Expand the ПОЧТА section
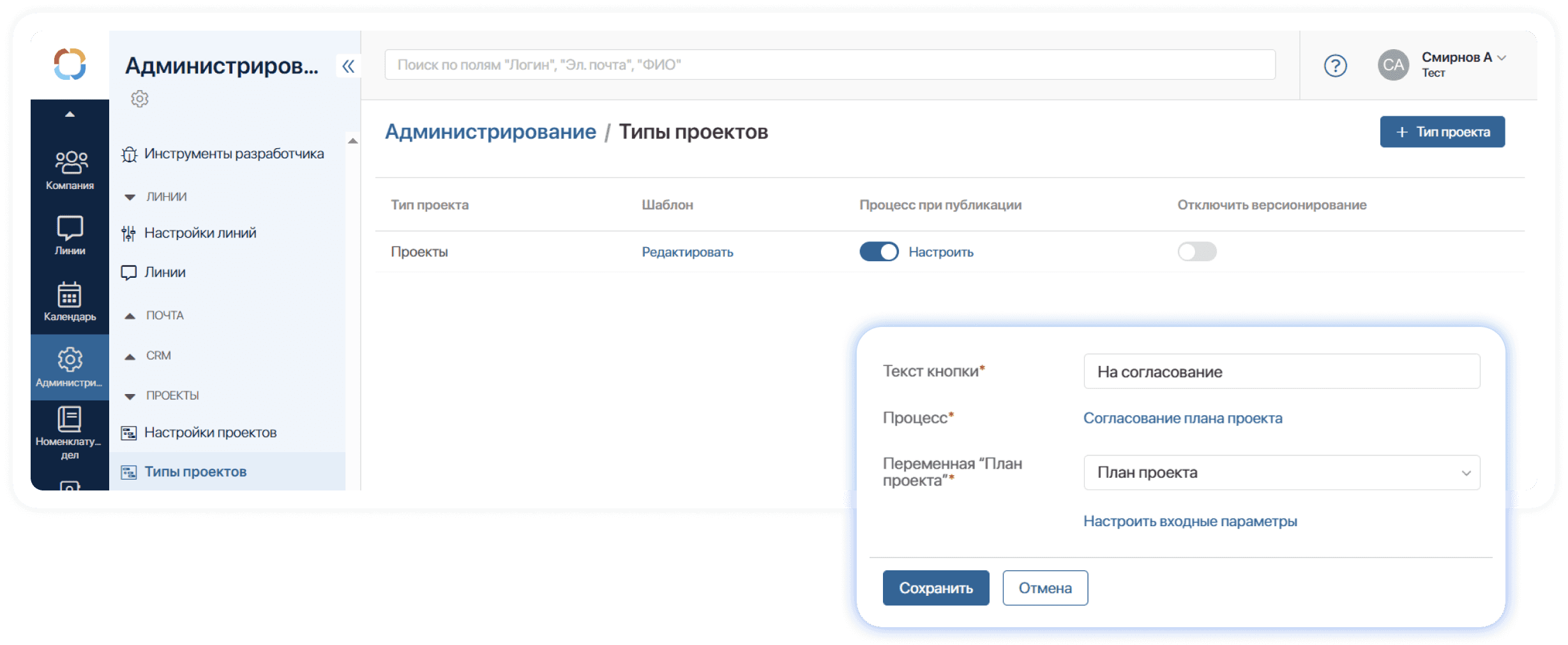Screen dimensions: 1568x645 point(130,315)
